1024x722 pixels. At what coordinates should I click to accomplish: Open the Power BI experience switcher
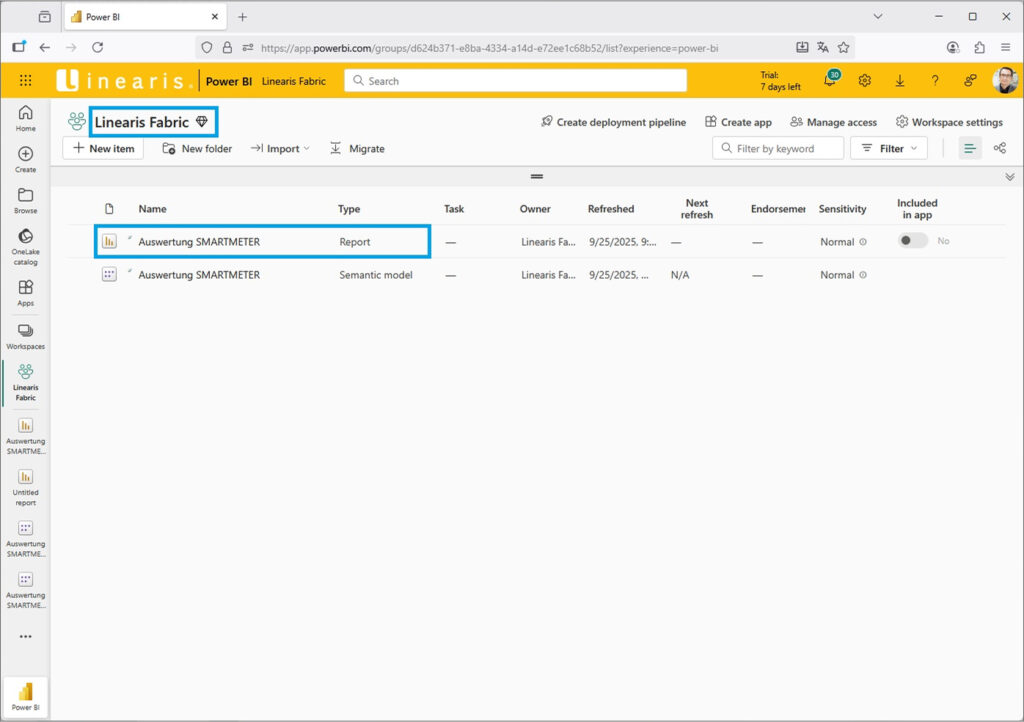[x=25, y=697]
